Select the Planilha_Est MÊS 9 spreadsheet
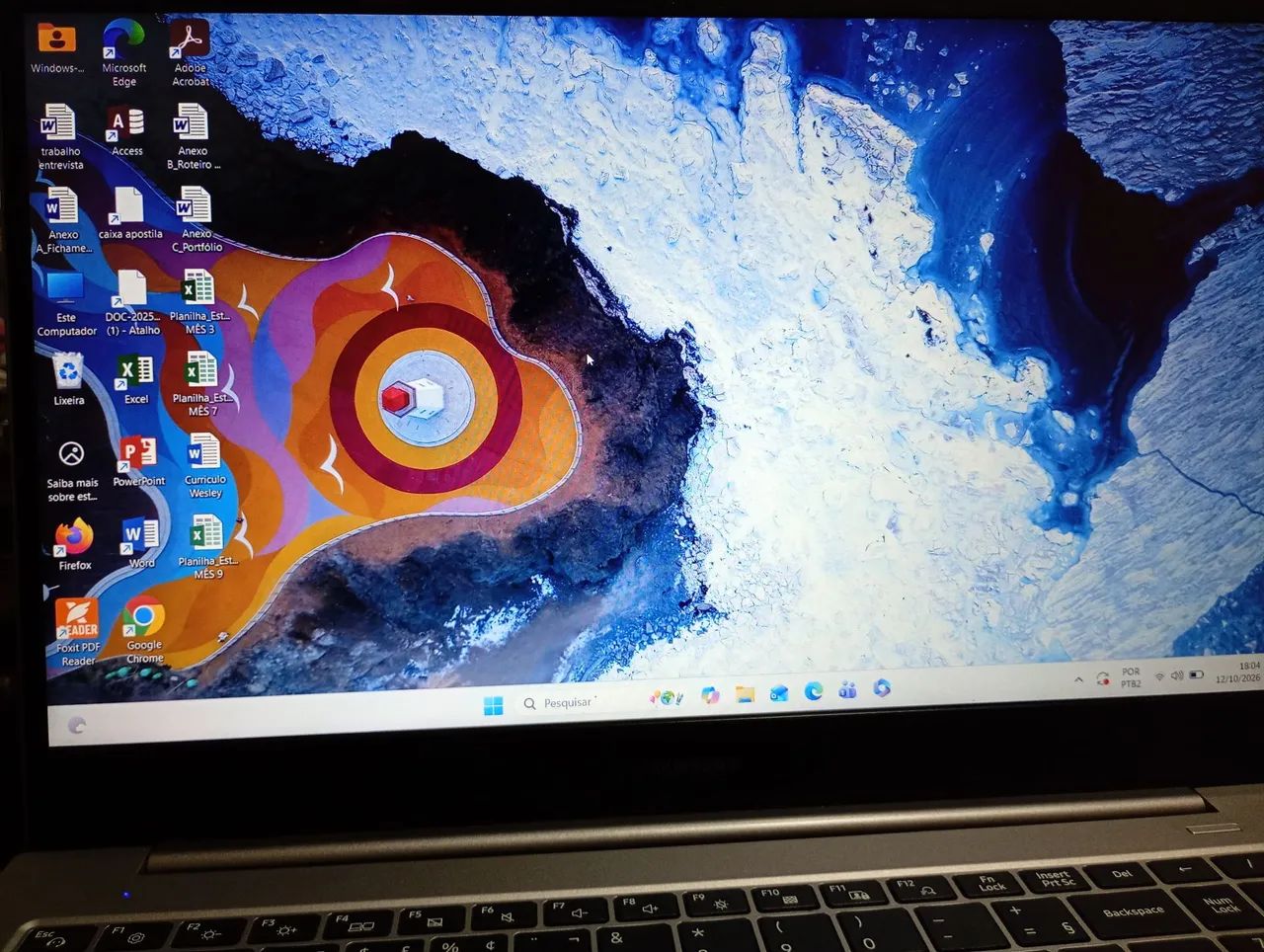This screenshot has height=952, width=1264. 207,548
